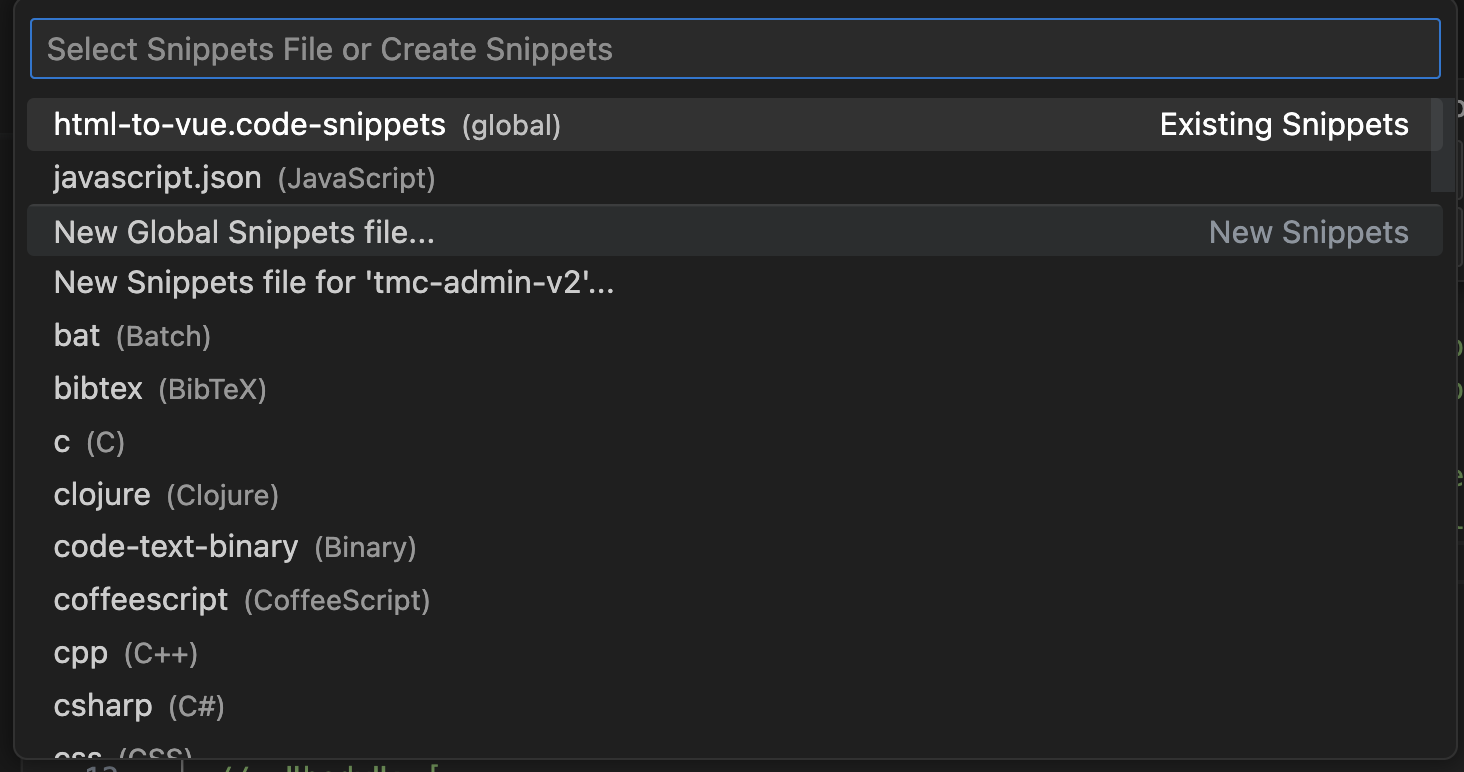The image size is (1464, 772).
Task: Select bibtex (BibTeX) snippet language
Action: click(x=735, y=388)
